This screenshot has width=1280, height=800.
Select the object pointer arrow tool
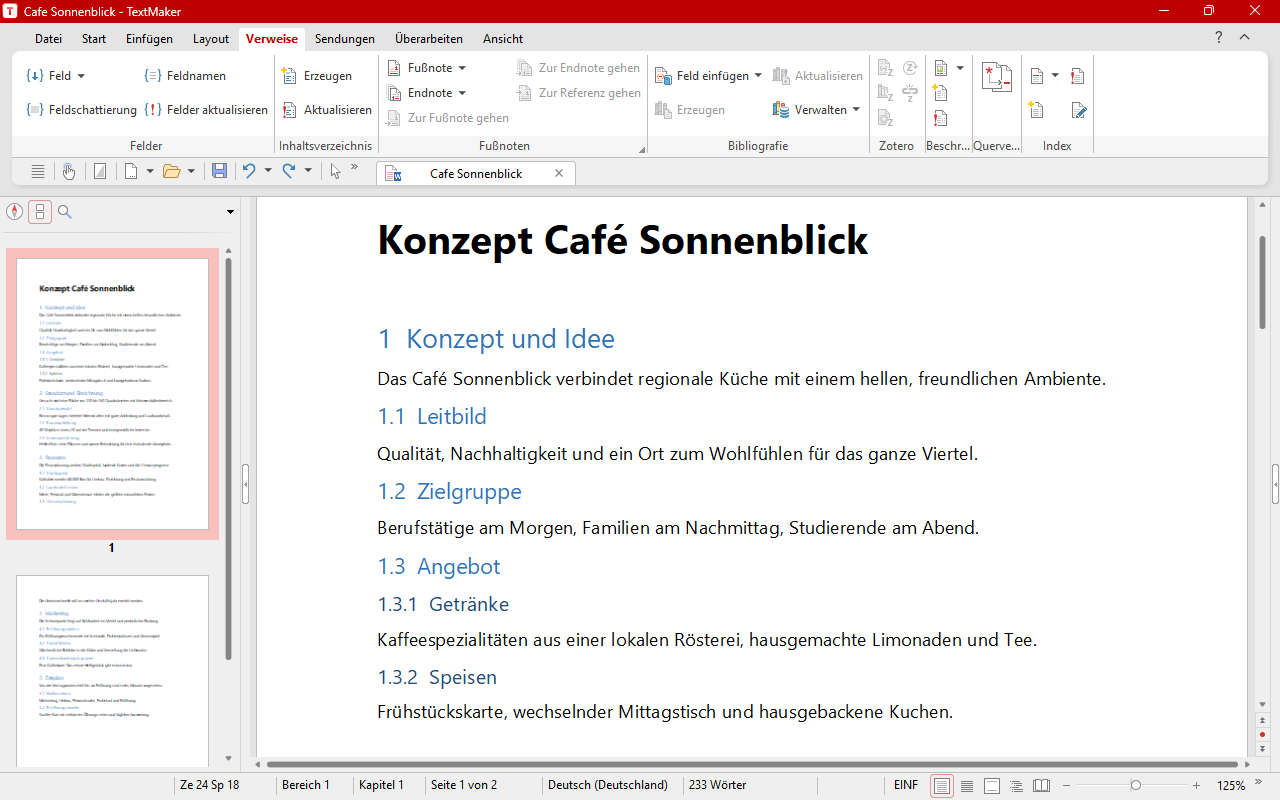[x=335, y=171]
